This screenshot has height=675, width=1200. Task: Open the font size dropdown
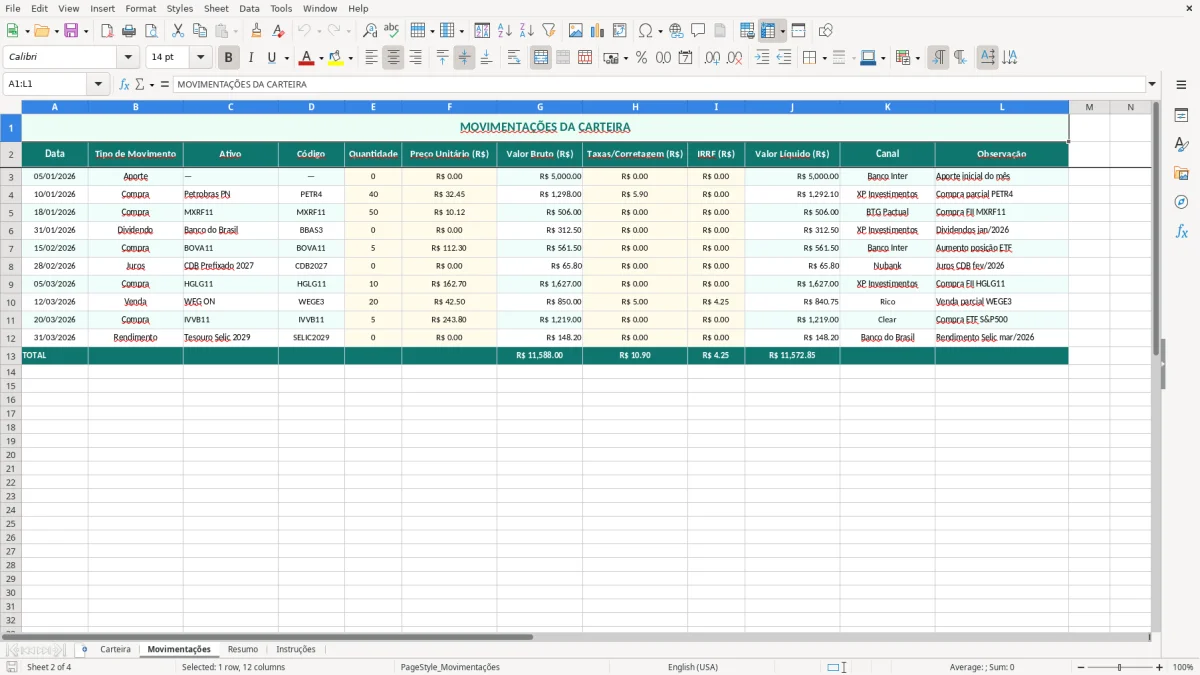(201, 58)
